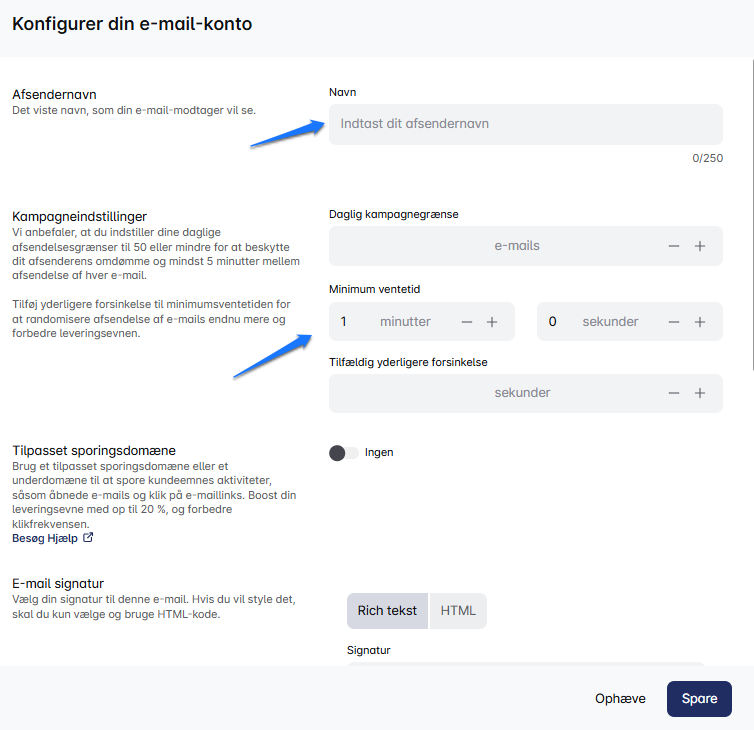Screen dimensions: 754x730
Task: Click the Daglig kampagnegrænse e-mails field
Action: pos(500,246)
